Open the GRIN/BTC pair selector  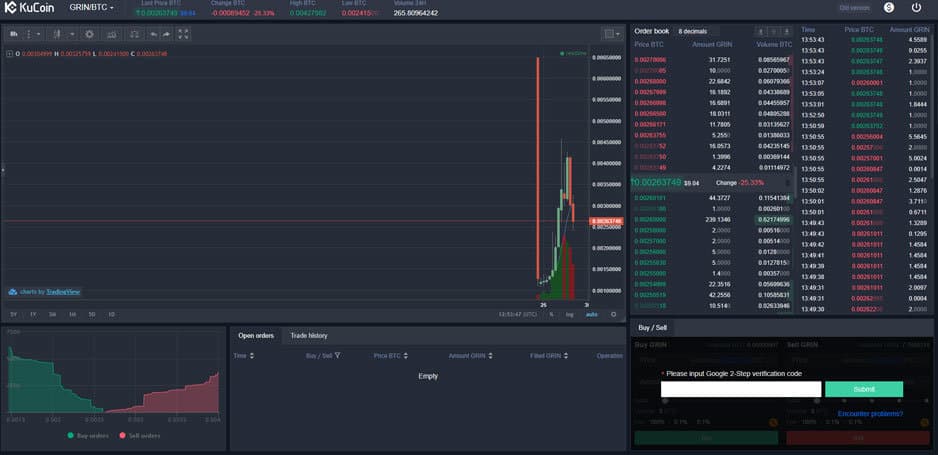pos(92,8)
